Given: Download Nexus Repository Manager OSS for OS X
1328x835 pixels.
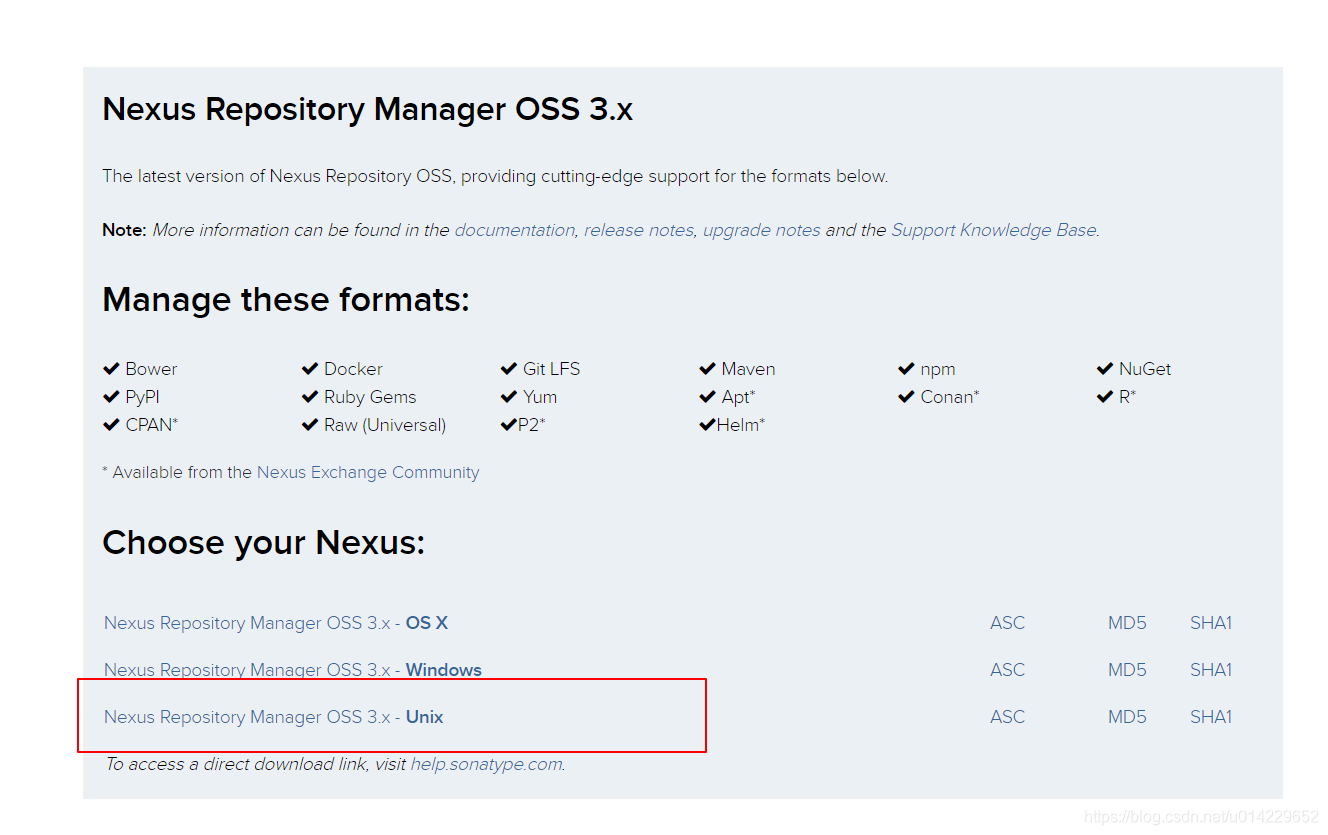Looking at the screenshot, I should click(276, 623).
